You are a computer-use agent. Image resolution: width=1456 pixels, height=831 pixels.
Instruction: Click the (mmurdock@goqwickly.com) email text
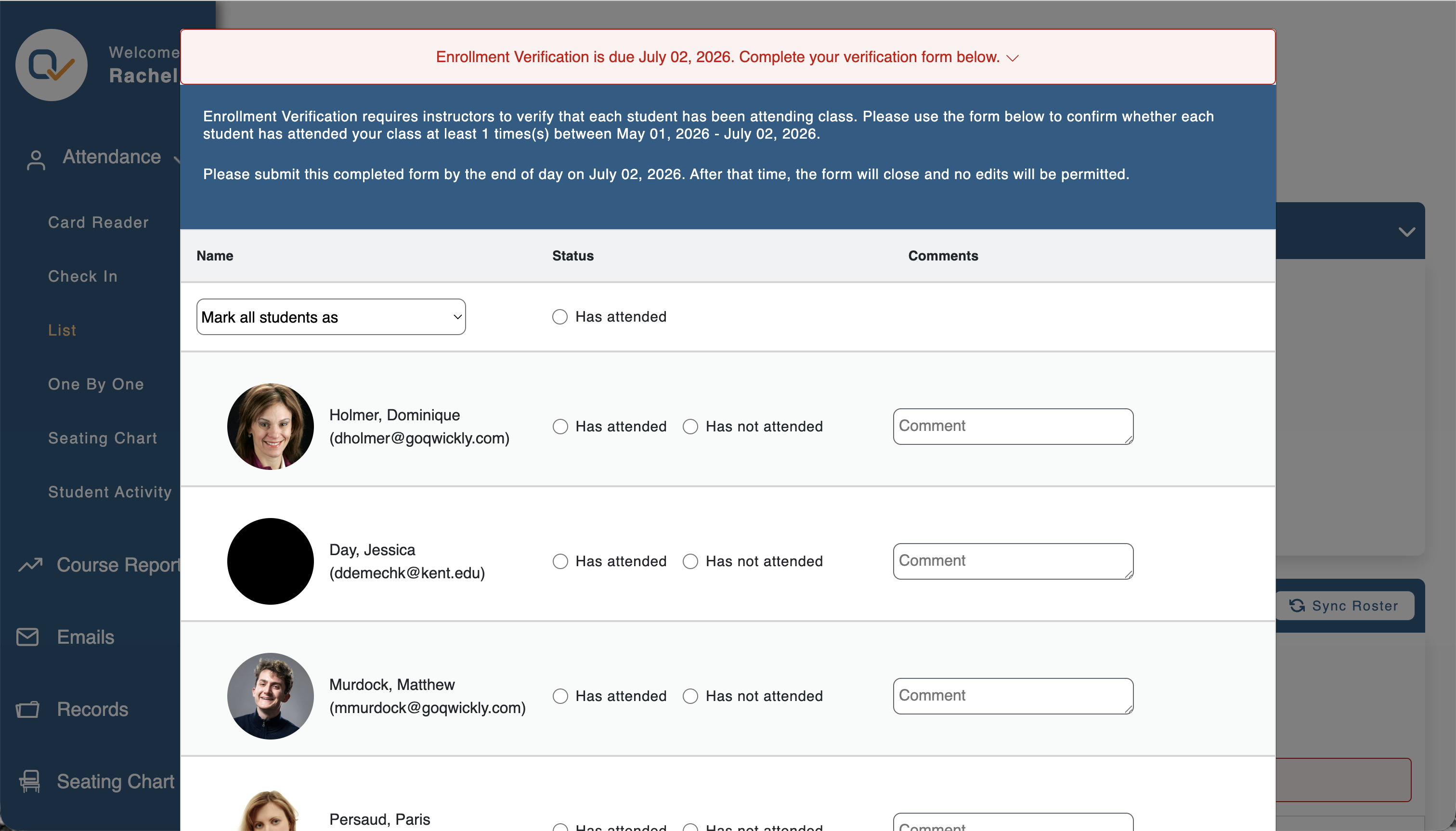(x=428, y=708)
